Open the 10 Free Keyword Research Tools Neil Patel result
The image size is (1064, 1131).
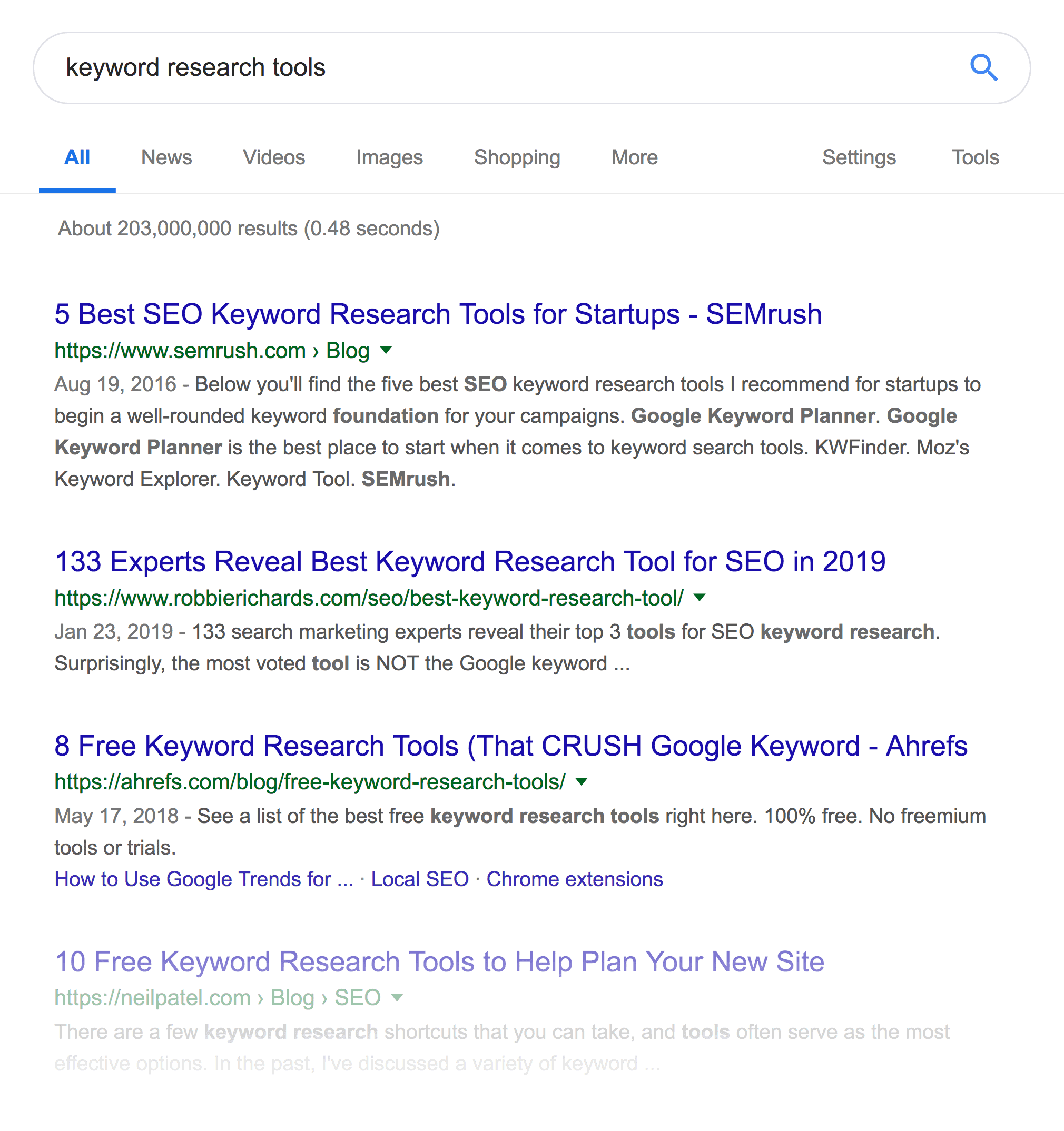point(439,961)
